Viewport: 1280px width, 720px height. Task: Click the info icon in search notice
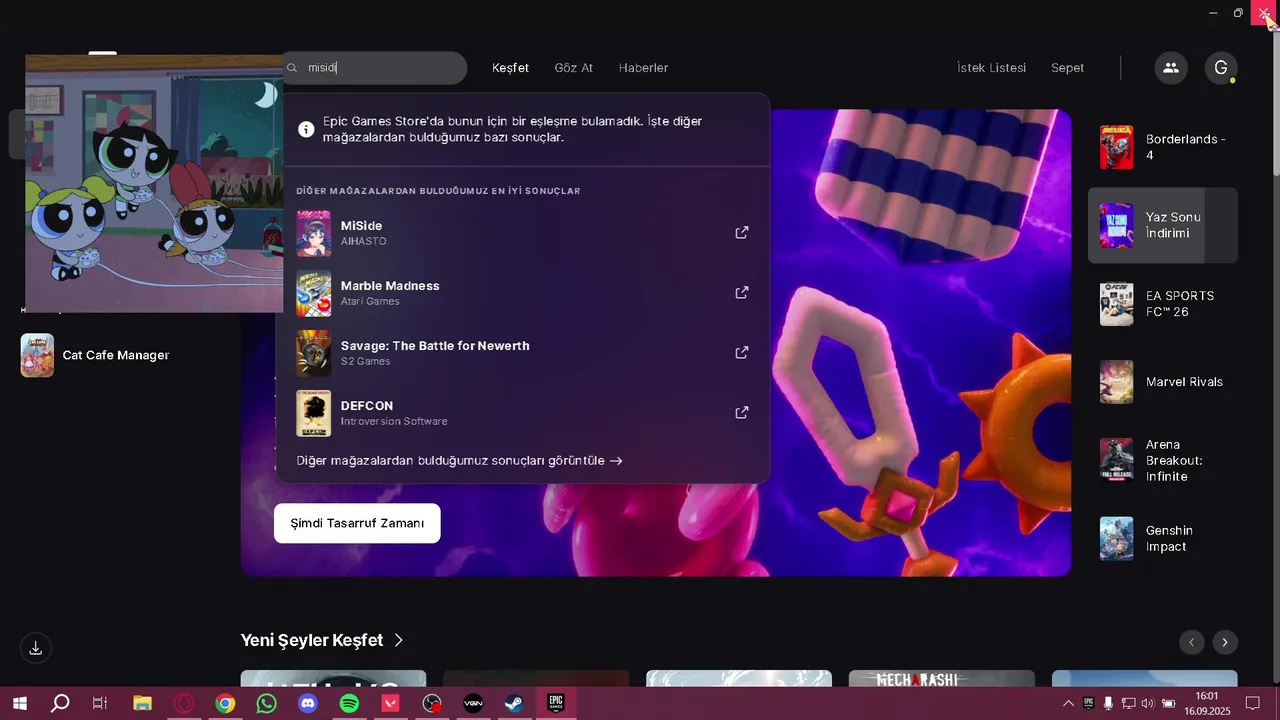pyautogui.click(x=306, y=129)
